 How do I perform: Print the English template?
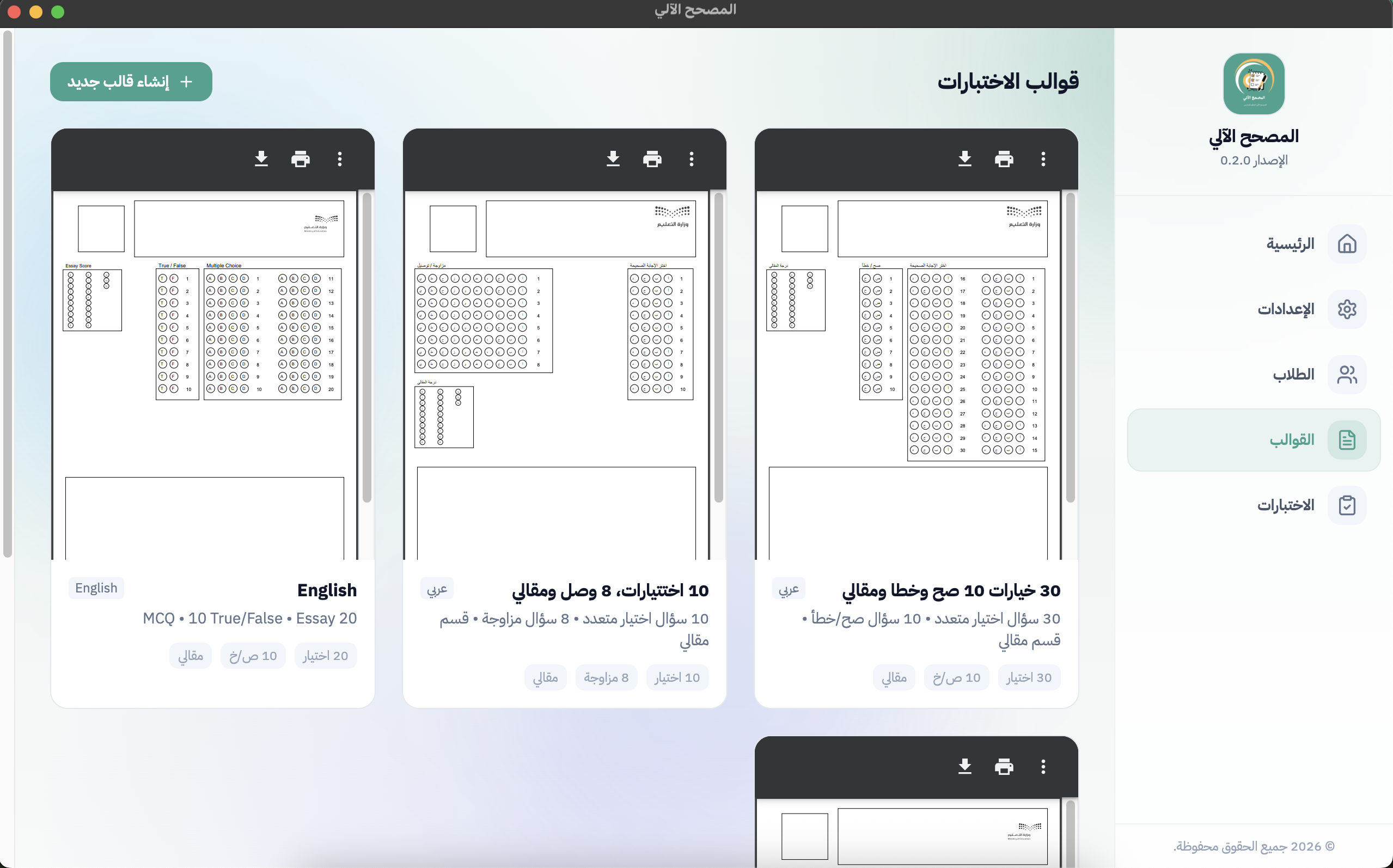[x=301, y=159]
